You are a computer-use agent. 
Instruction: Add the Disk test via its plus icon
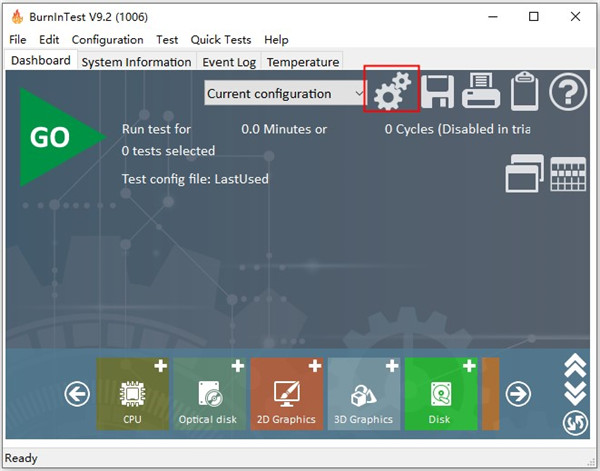pos(469,366)
